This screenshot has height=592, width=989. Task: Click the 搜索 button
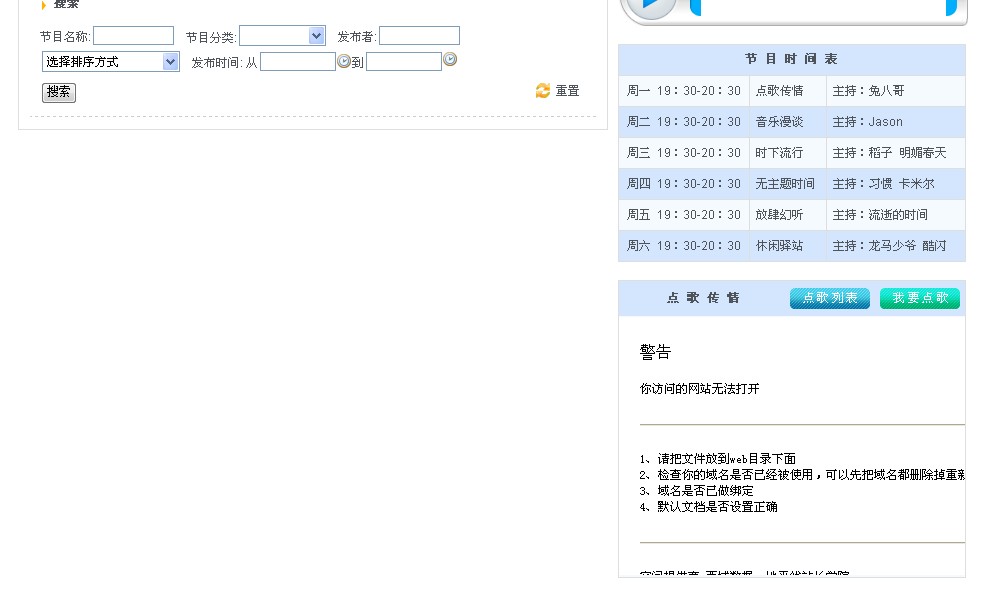pos(59,92)
